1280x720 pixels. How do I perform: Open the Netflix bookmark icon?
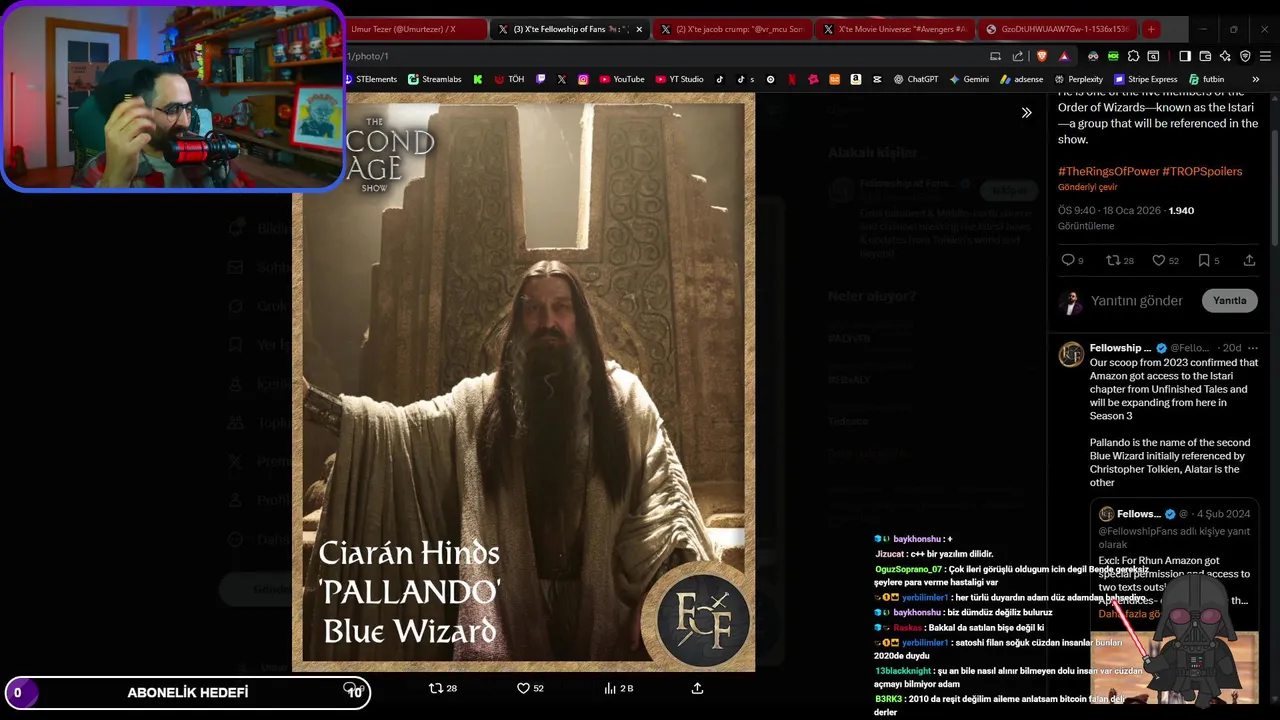[792, 79]
